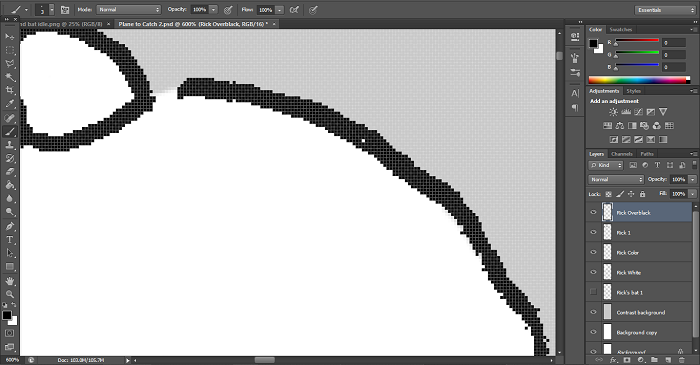The width and height of the screenshot is (700, 365).
Task: Select the Magic Wand tool
Action: point(9,77)
